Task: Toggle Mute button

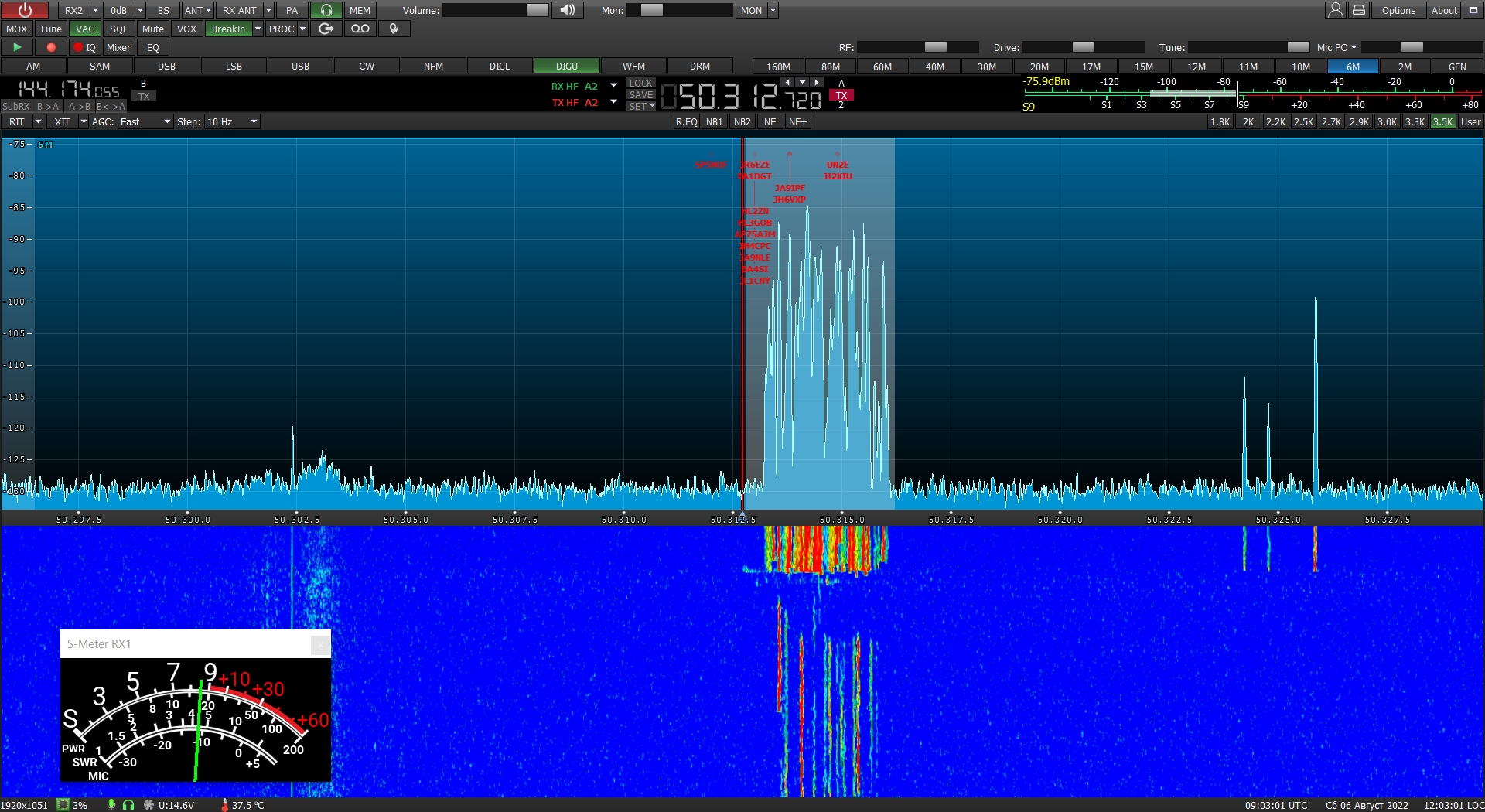Action: coord(153,29)
